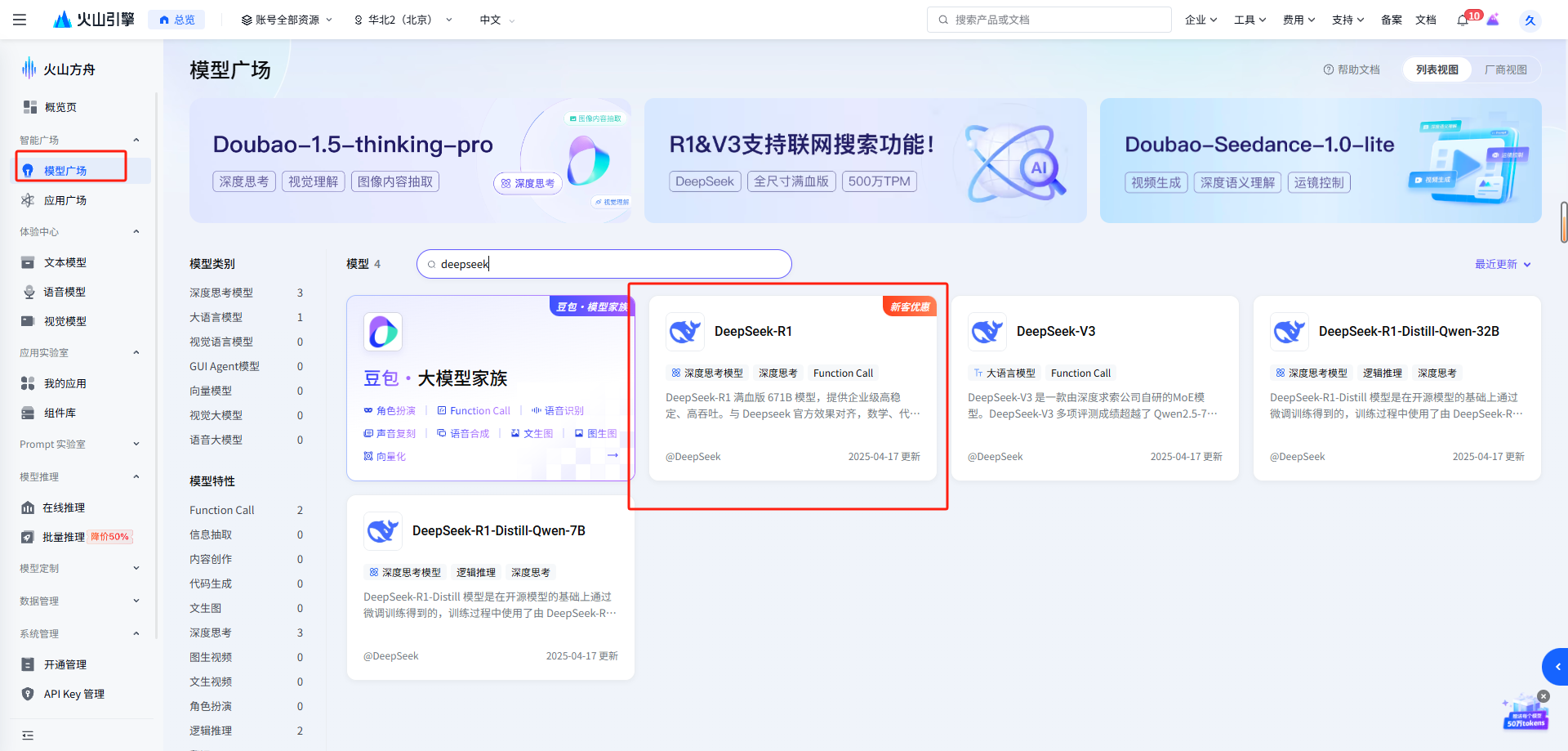Switch to 厂商视图
Image resolution: width=1568 pixels, height=751 pixels.
[1506, 69]
